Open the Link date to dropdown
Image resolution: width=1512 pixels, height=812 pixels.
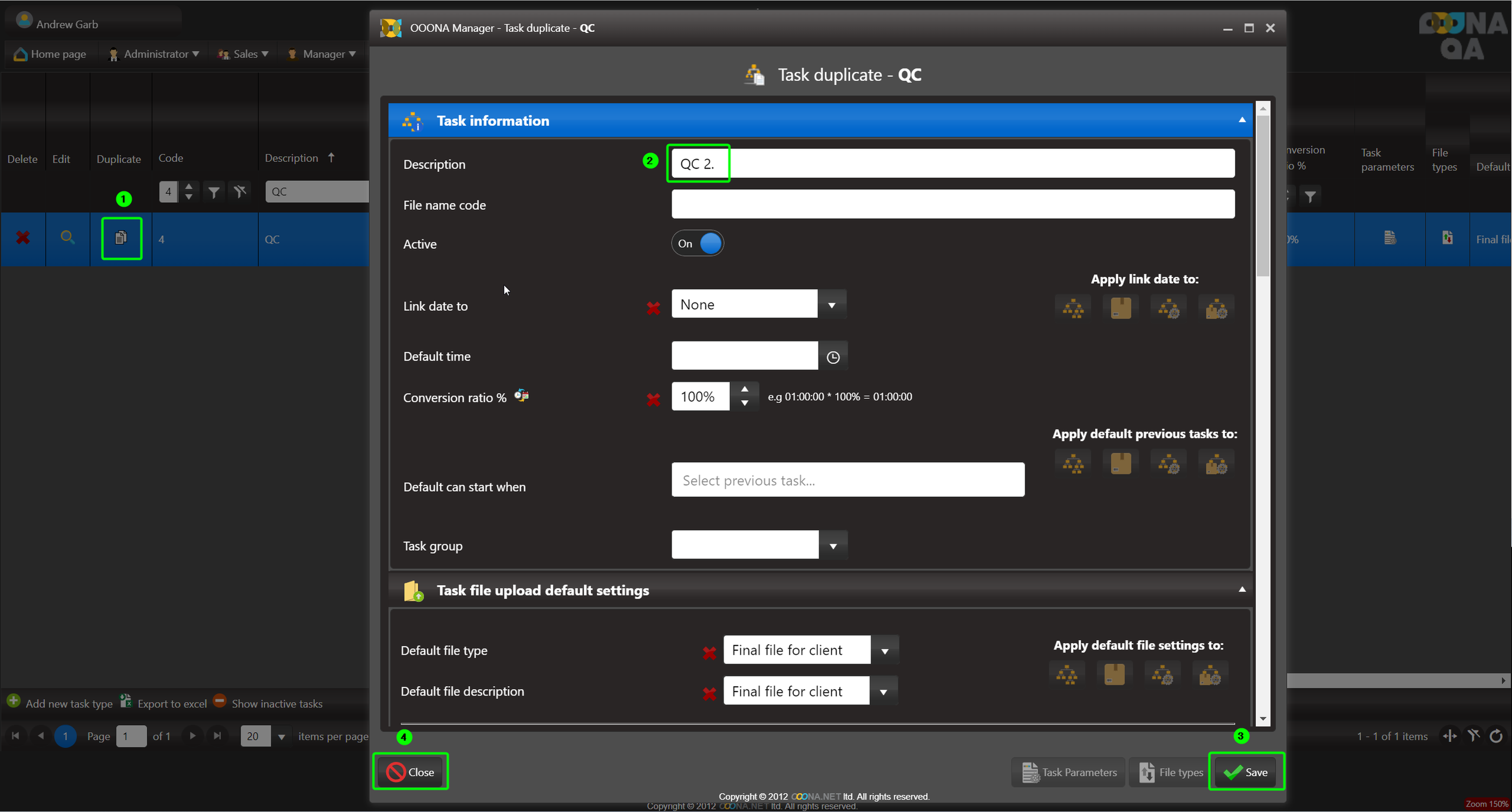coord(832,305)
